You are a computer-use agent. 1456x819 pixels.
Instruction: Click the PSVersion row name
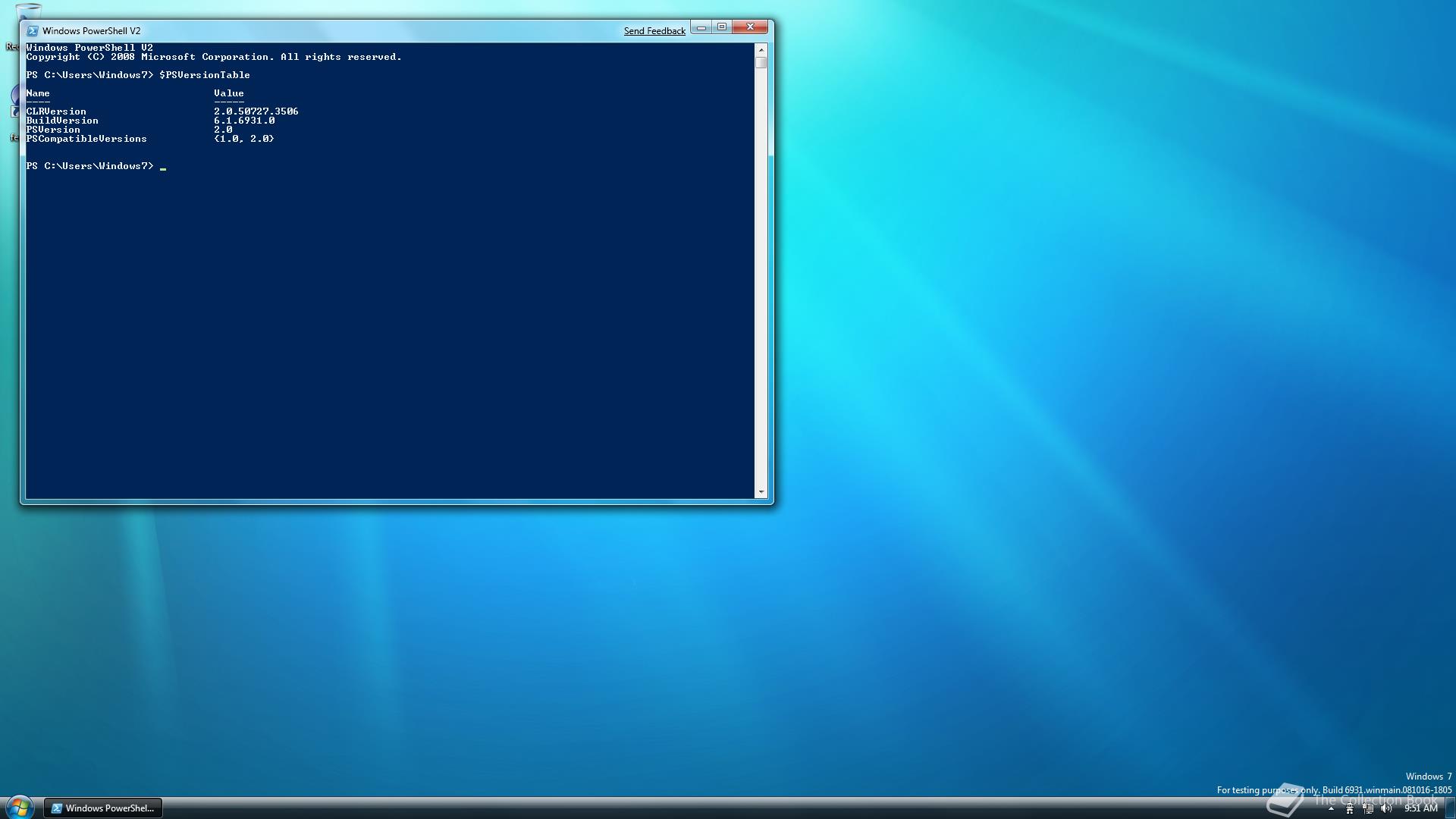click(53, 130)
